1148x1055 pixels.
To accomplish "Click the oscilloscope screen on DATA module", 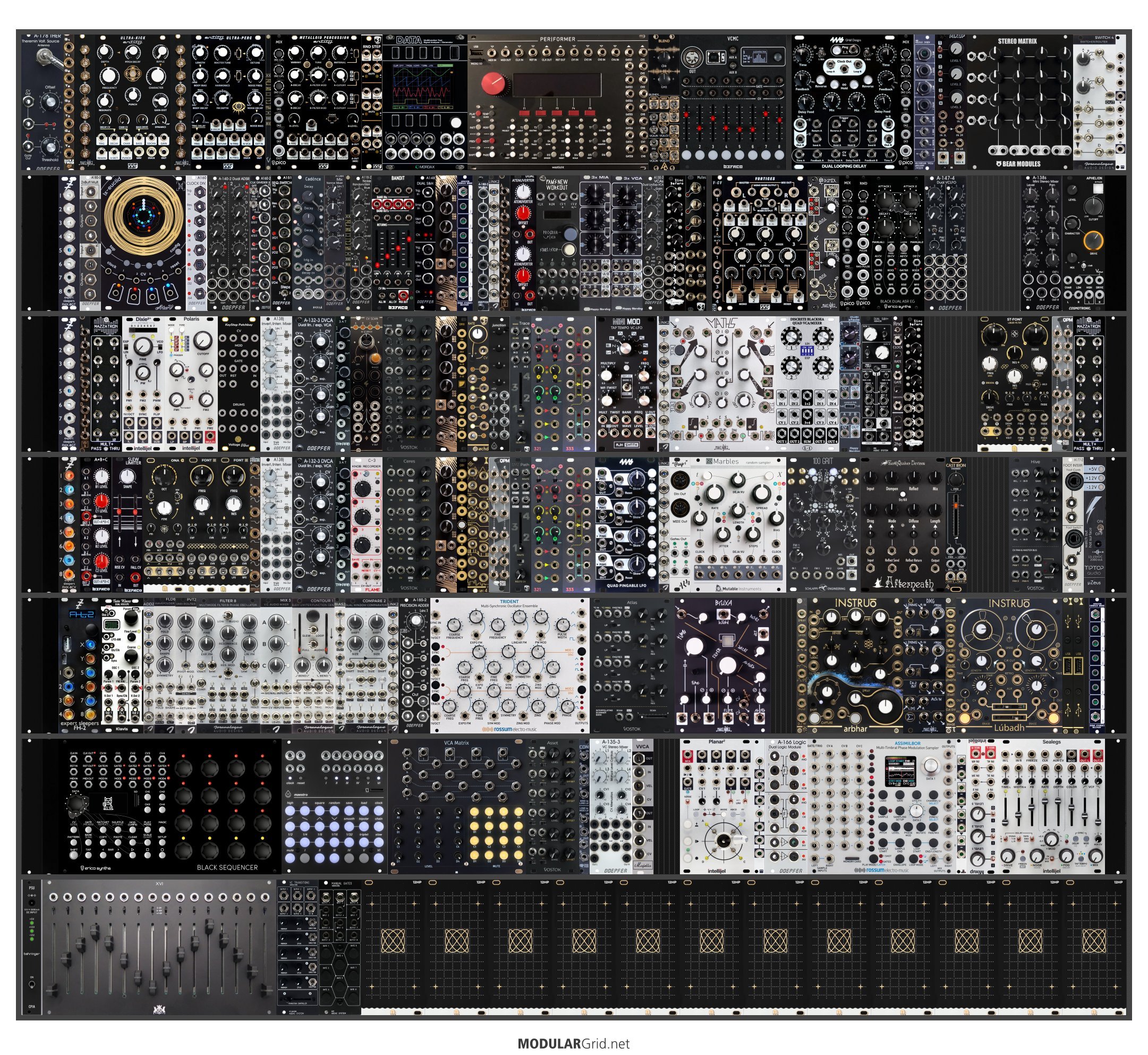I will 423,86.
